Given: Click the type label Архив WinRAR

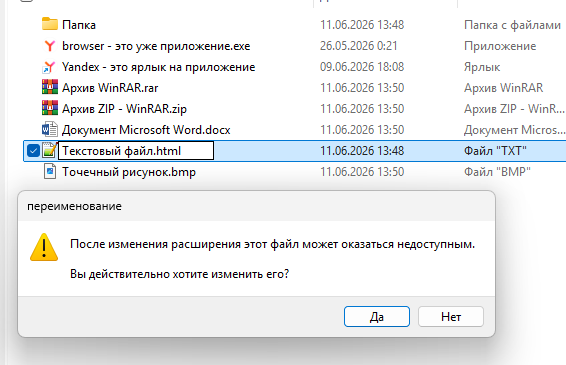Looking at the screenshot, I should coord(503,88).
